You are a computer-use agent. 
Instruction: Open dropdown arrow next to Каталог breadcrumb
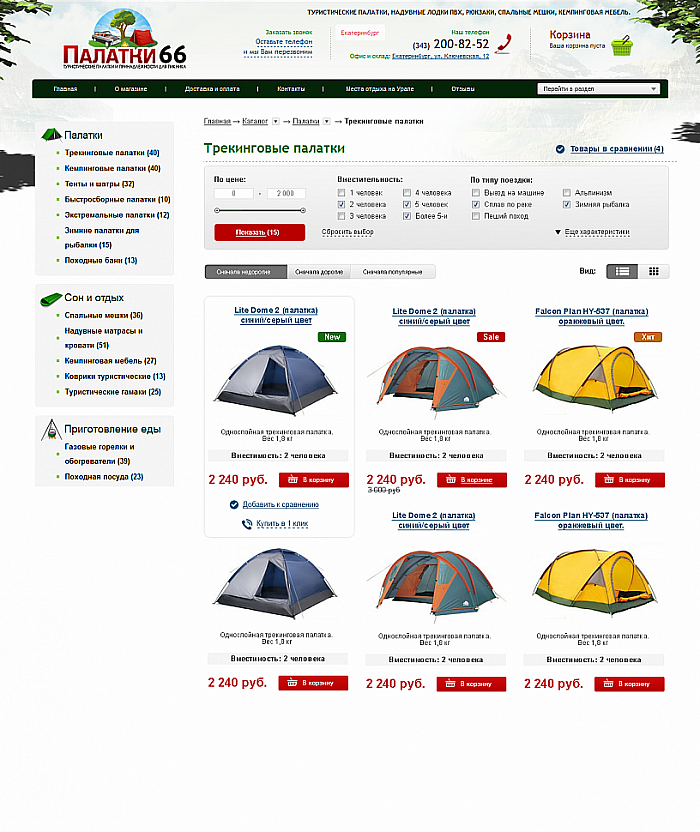click(275, 122)
